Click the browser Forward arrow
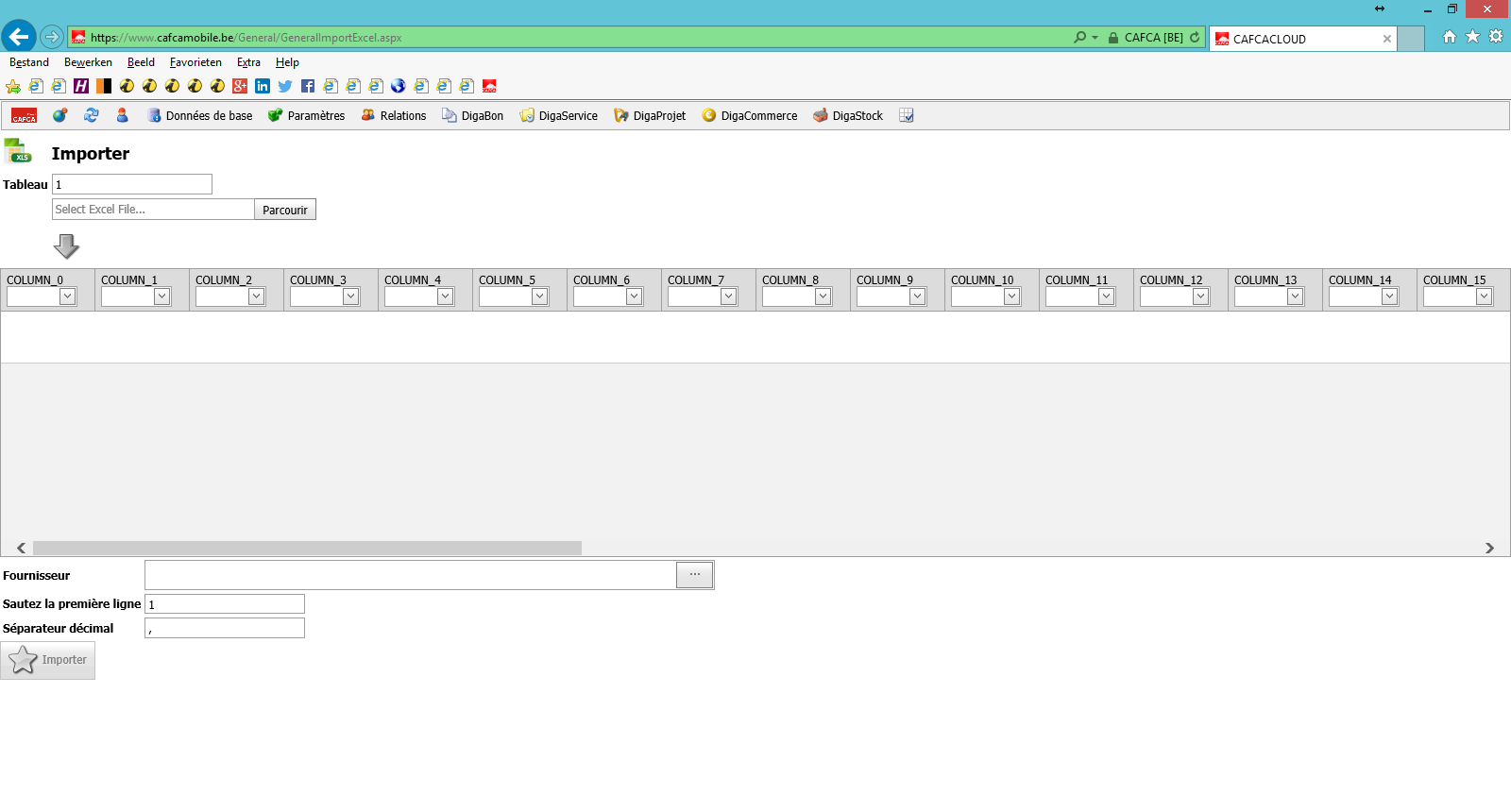Screen dimensions: 1511x812 pyautogui.click(x=52, y=37)
